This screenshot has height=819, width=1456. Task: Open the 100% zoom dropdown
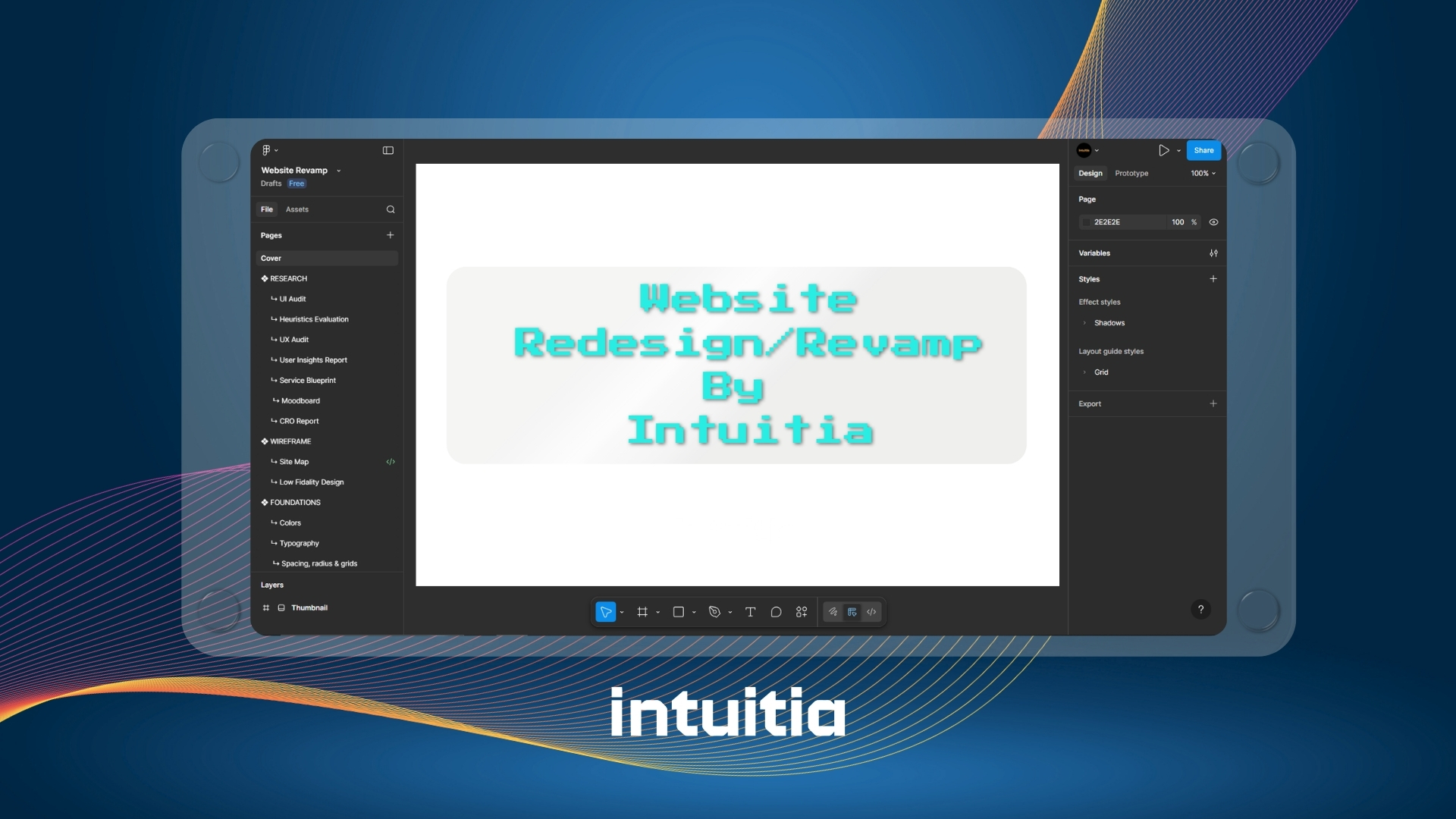[1203, 174]
